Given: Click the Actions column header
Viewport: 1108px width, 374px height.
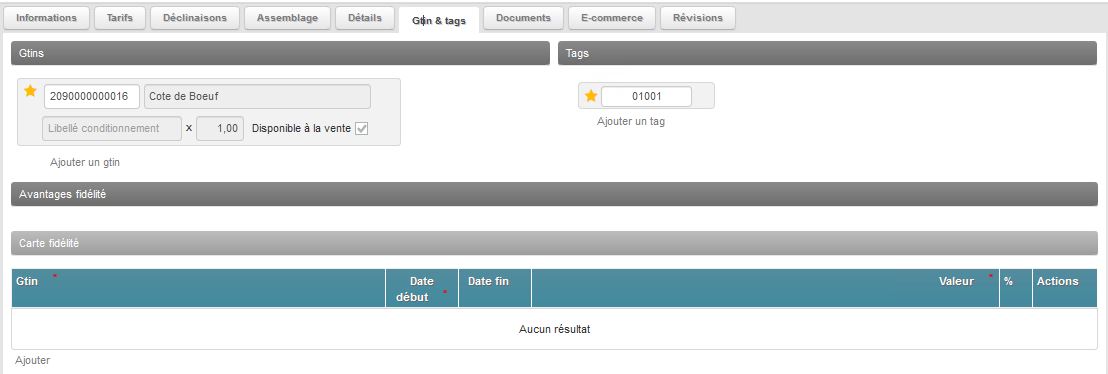Looking at the screenshot, I should point(1065,288).
